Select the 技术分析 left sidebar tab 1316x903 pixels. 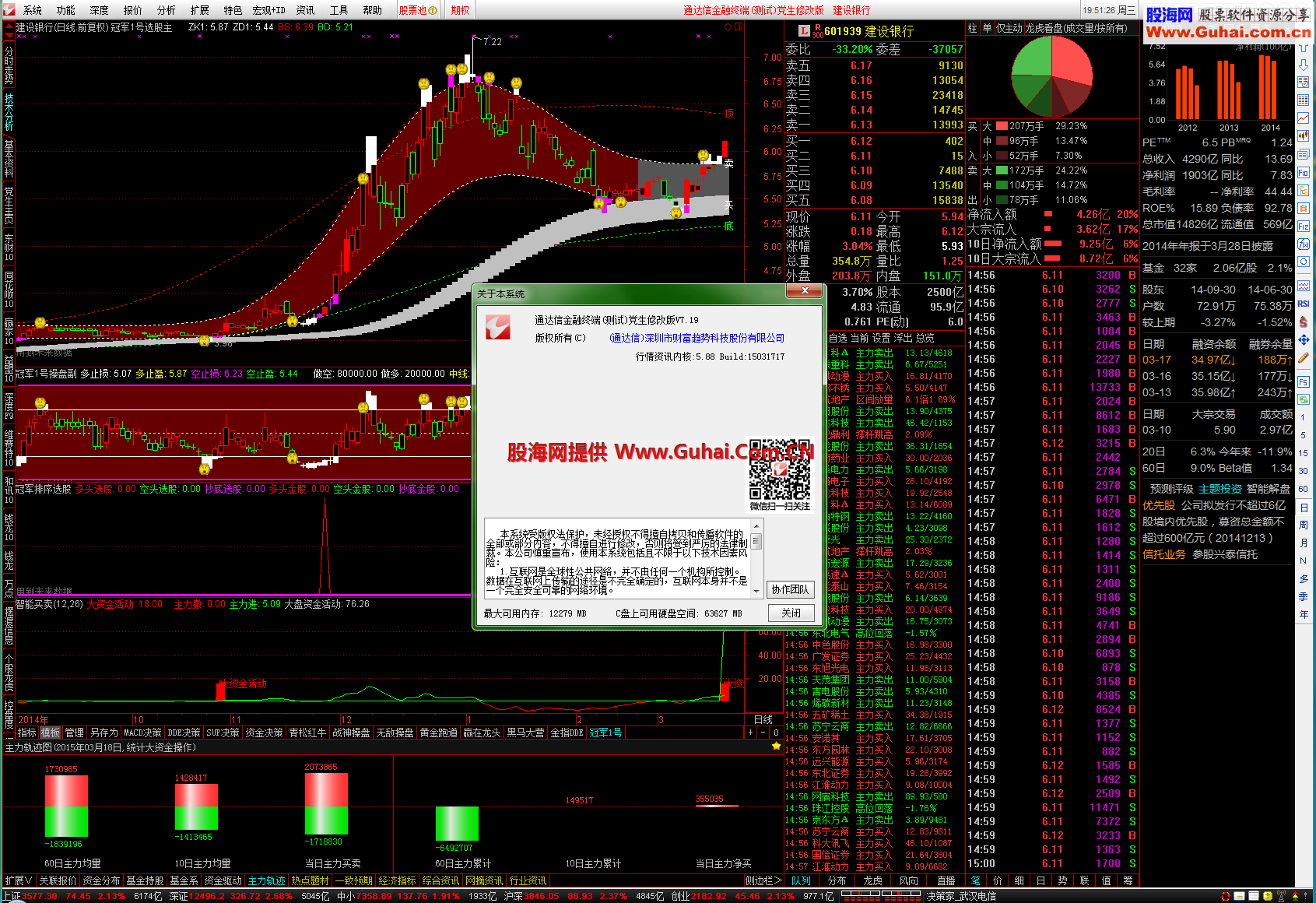[x=9, y=113]
